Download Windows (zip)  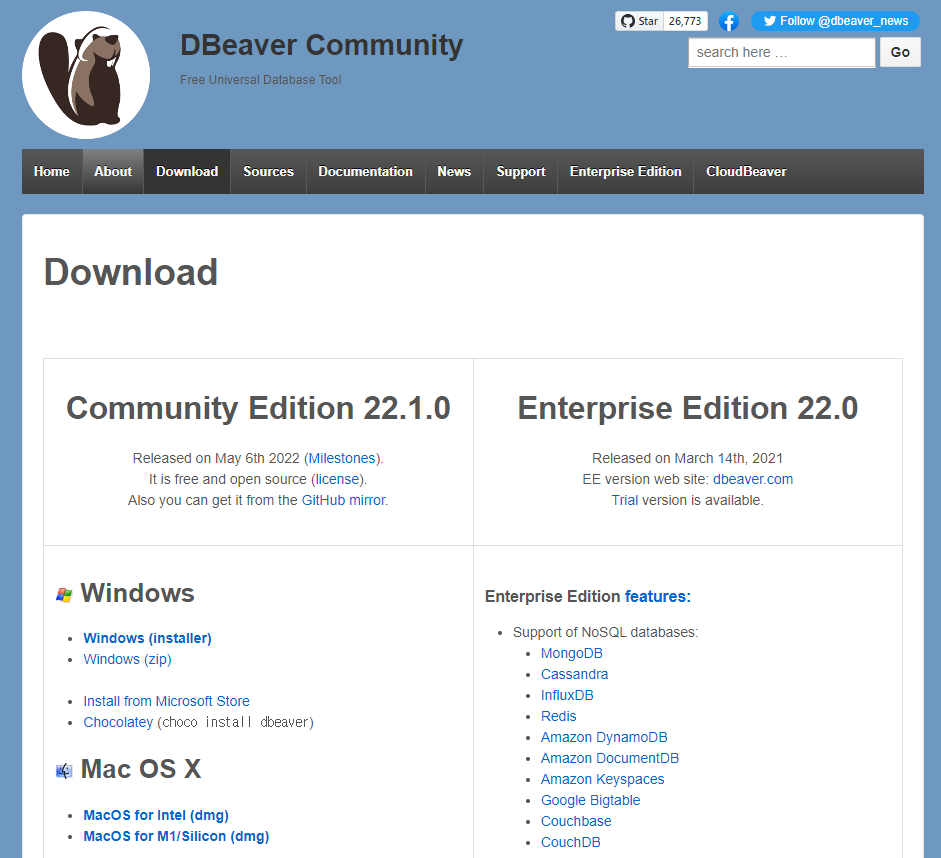127,659
